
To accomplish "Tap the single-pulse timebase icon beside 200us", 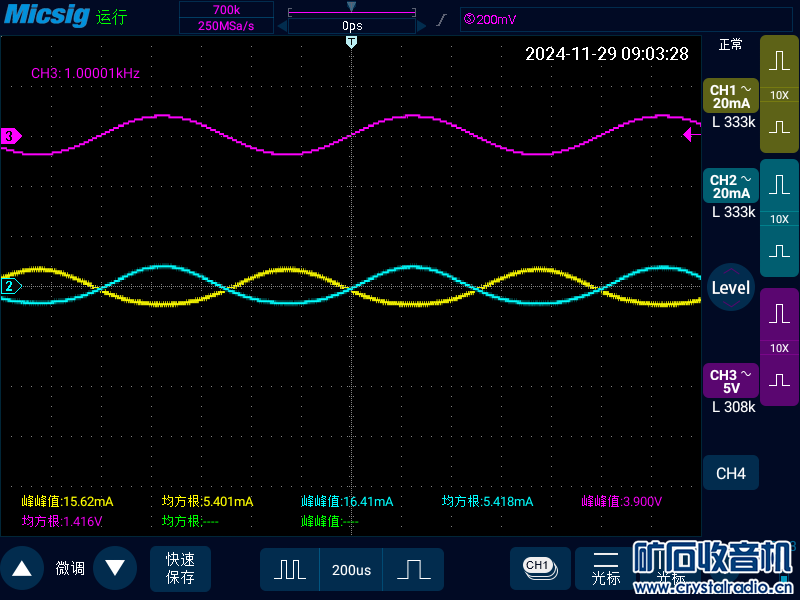I will pos(413,569).
